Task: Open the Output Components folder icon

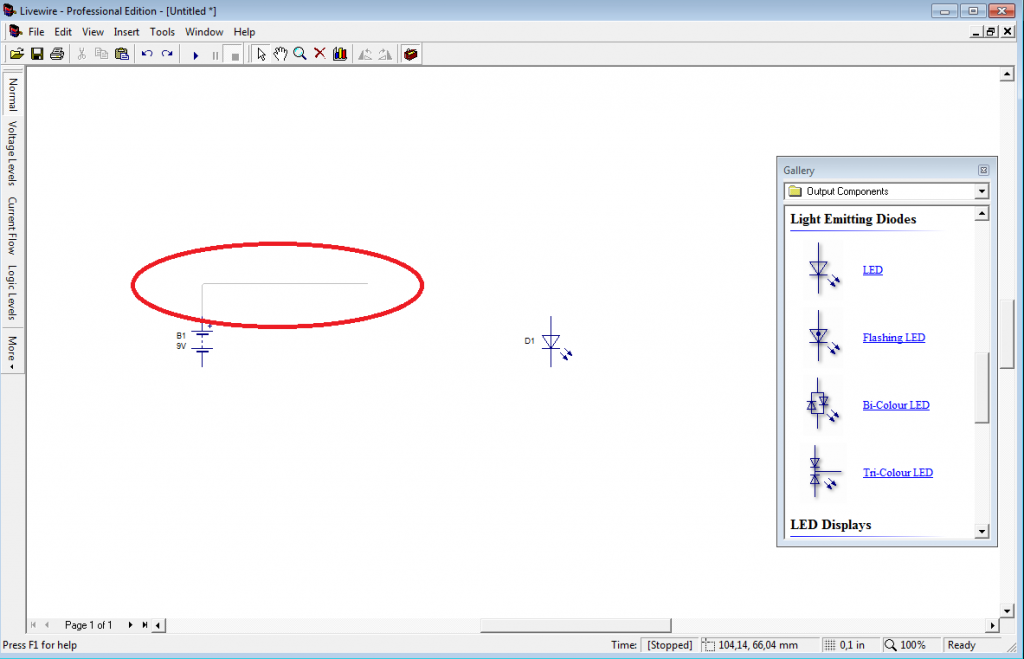Action: (795, 191)
